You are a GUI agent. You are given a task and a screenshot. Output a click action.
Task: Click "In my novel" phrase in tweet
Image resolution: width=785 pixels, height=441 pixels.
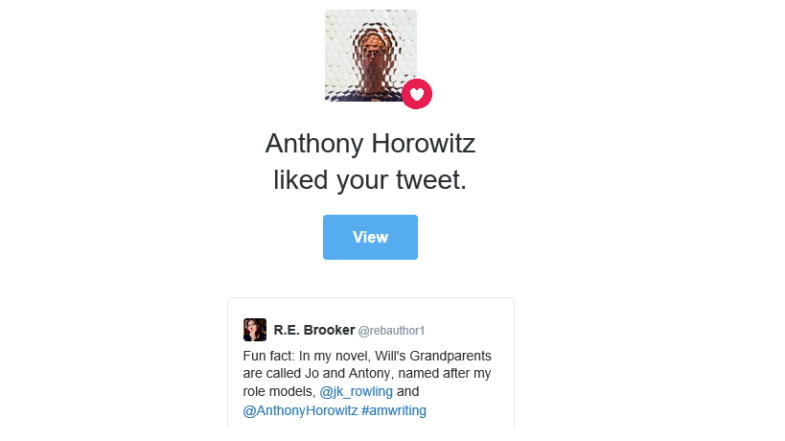click(334, 356)
